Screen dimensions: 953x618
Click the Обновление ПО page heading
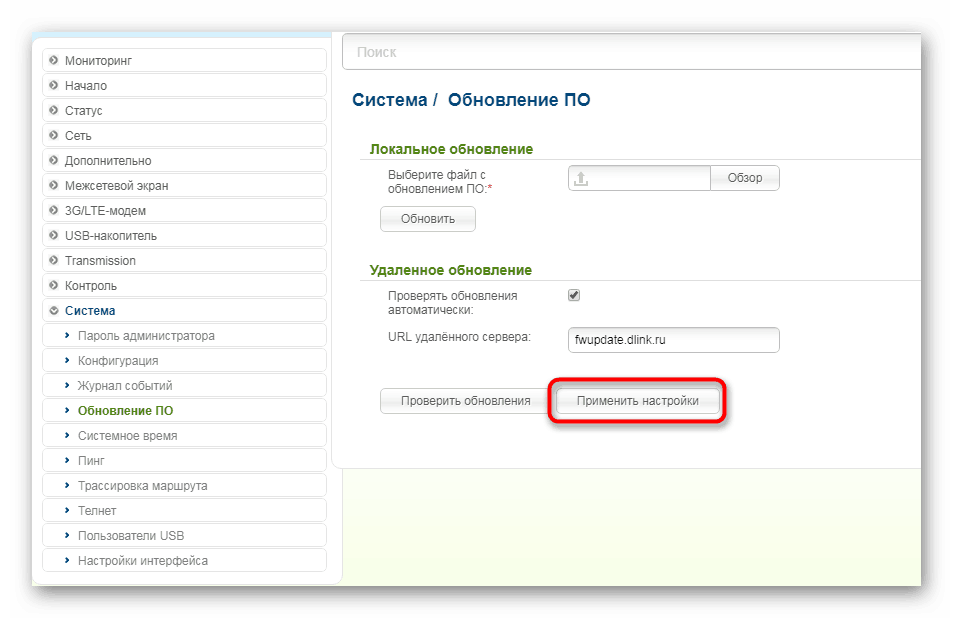coord(519,100)
